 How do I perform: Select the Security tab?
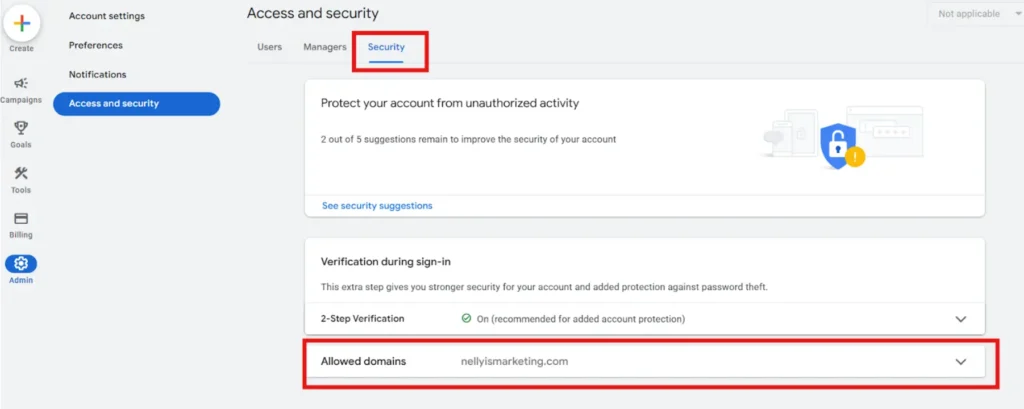pos(386,47)
